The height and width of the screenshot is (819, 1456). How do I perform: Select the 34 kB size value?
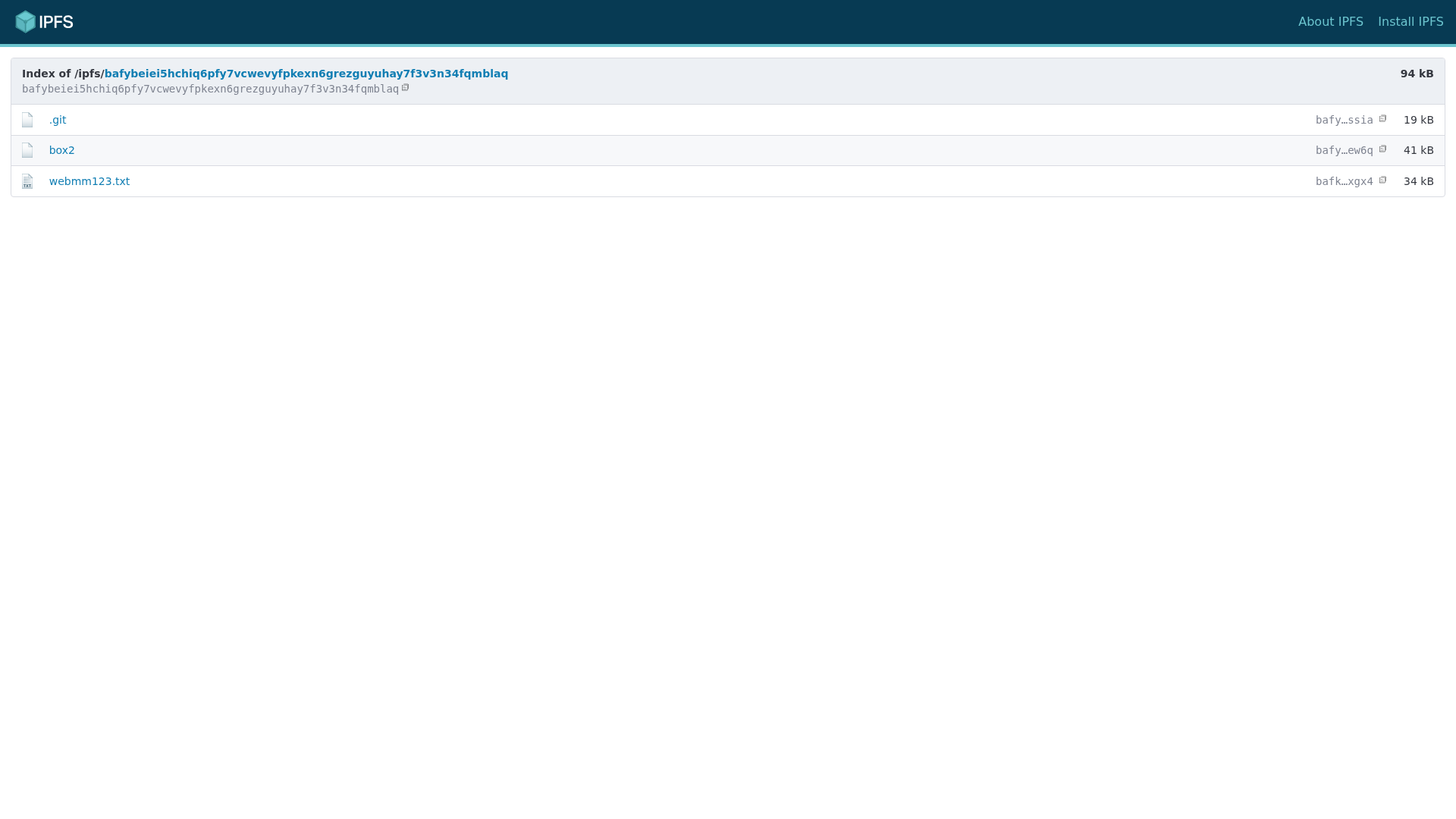click(1418, 181)
